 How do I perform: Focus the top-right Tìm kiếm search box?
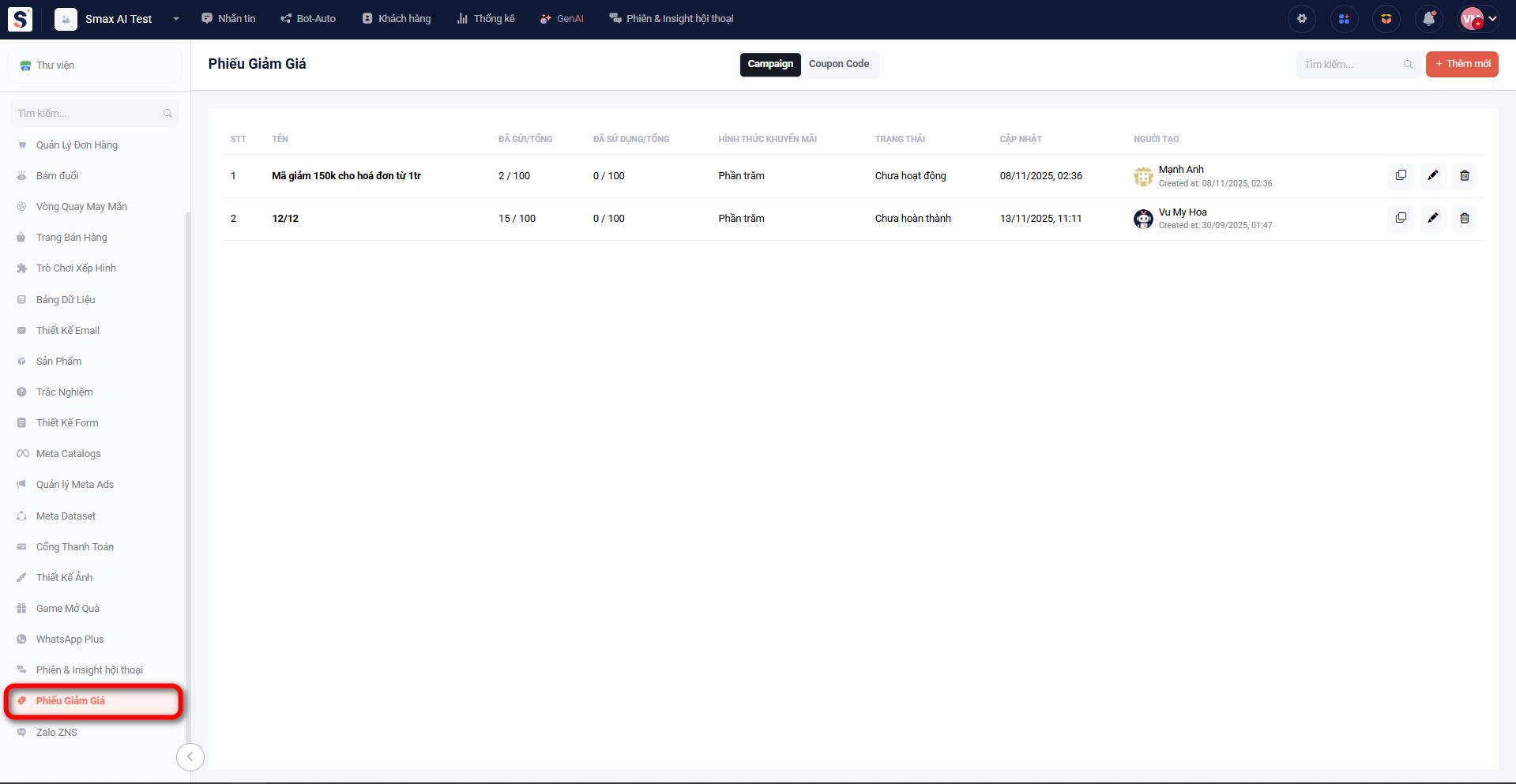click(1351, 65)
